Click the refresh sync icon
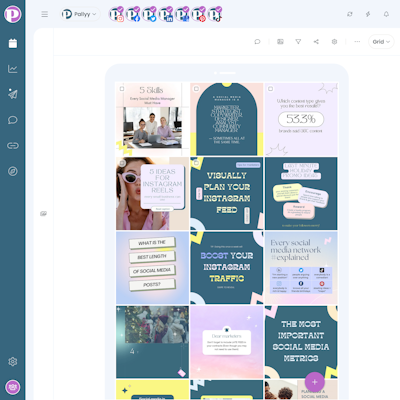This screenshot has width=400, height=400. pyautogui.click(x=350, y=14)
